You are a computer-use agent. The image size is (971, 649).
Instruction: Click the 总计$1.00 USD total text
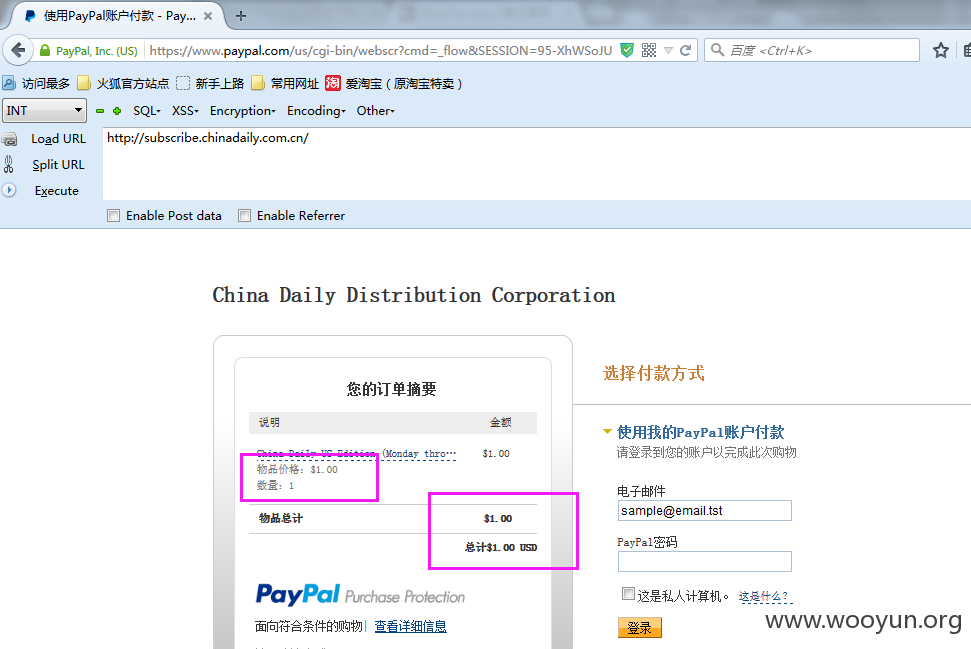pyautogui.click(x=501, y=547)
